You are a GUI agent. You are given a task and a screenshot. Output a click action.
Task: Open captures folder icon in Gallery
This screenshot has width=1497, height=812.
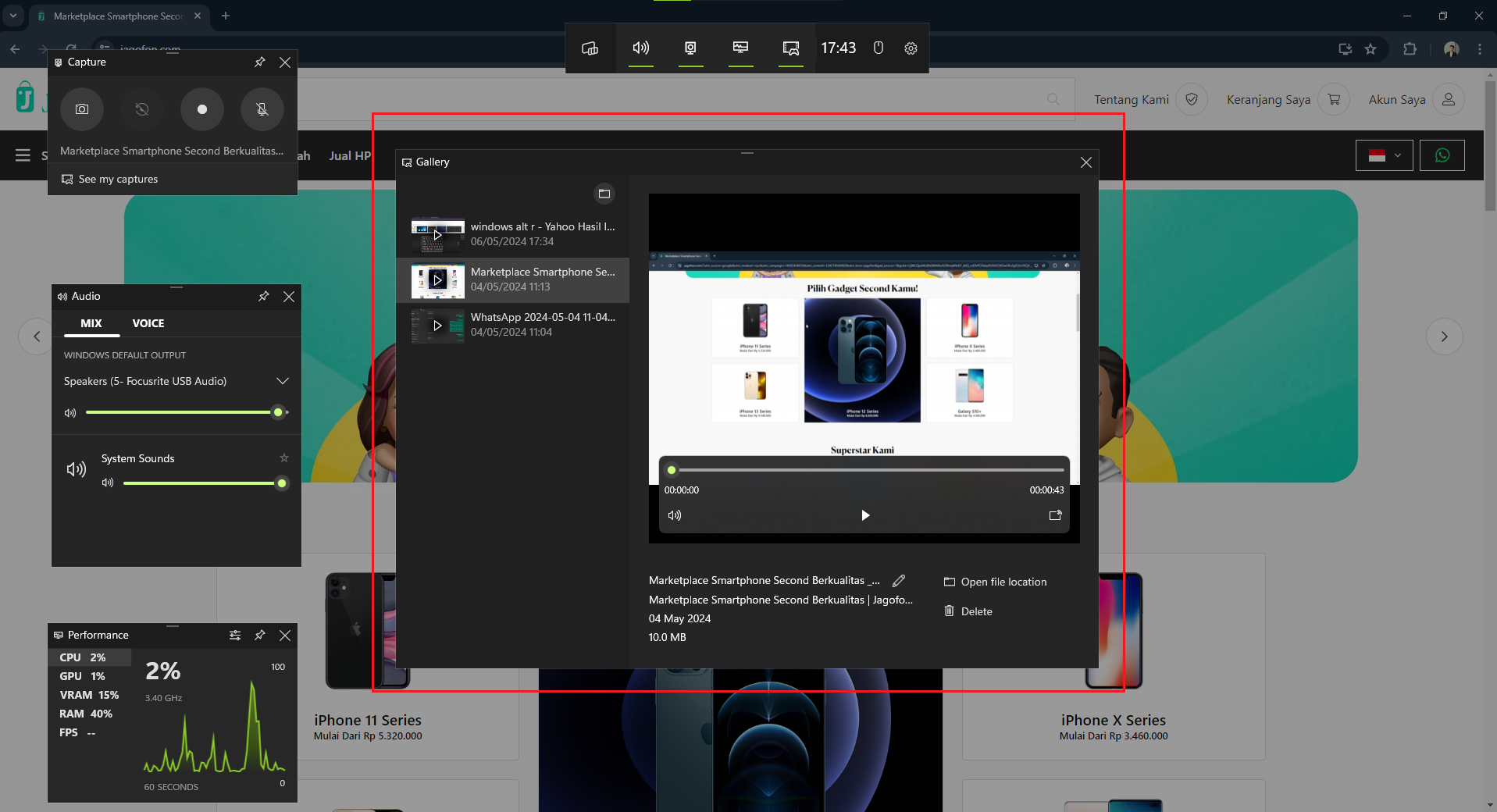pos(604,194)
